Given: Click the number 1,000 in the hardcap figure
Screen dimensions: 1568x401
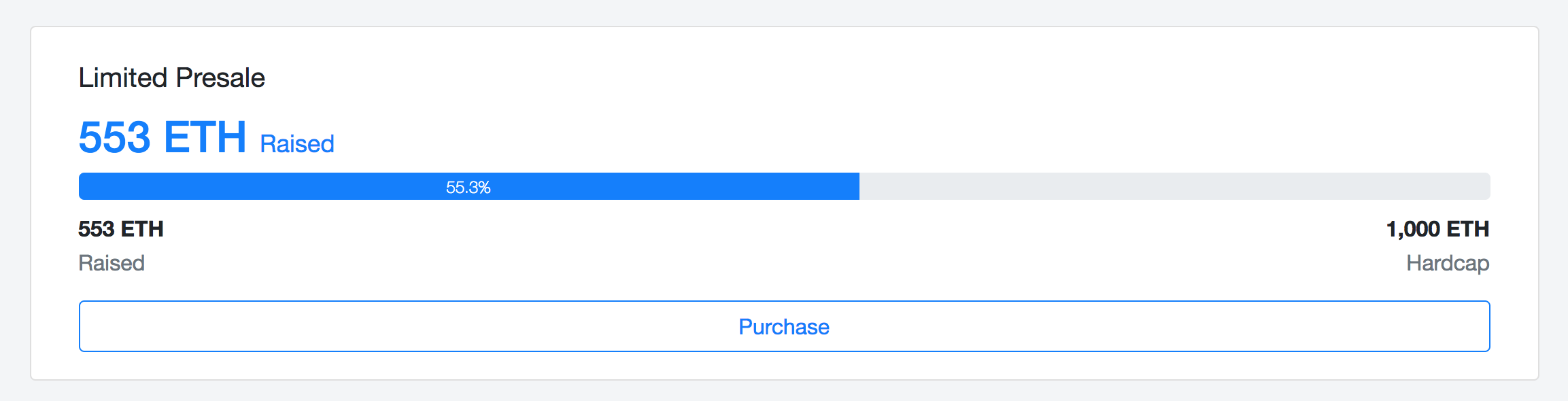Looking at the screenshot, I should coord(1412,229).
